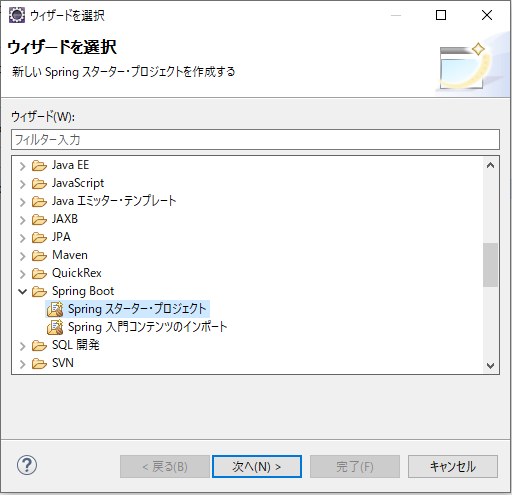Viewport: 512px width, 495px height.
Task: Expand the Maven tree node
Action: 22,256
